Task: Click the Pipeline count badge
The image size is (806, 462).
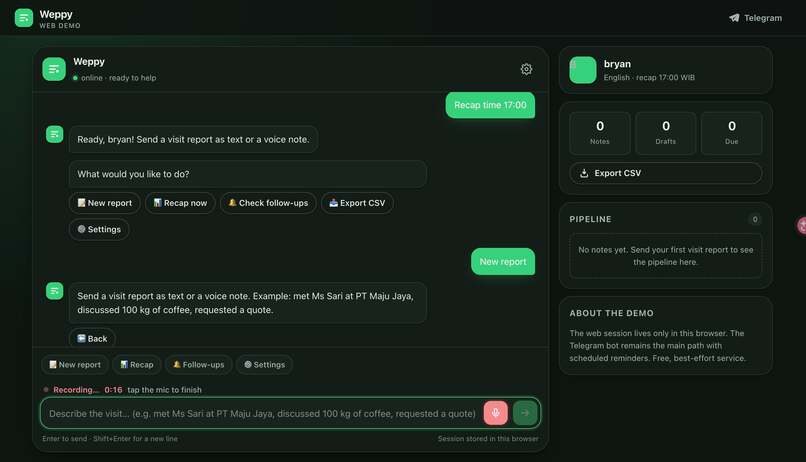Action: point(755,219)
